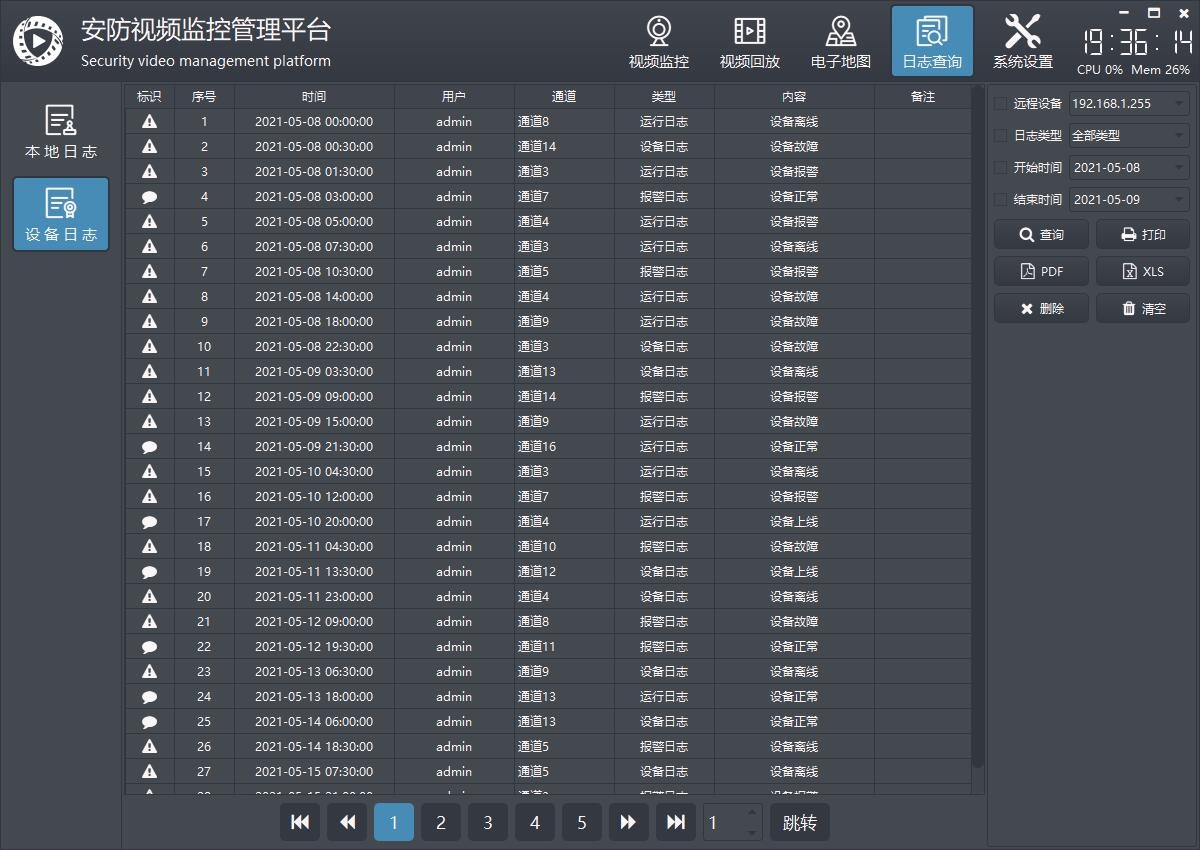Select the 本地日志 local log sidebar icon

click(x=61, y=131)
